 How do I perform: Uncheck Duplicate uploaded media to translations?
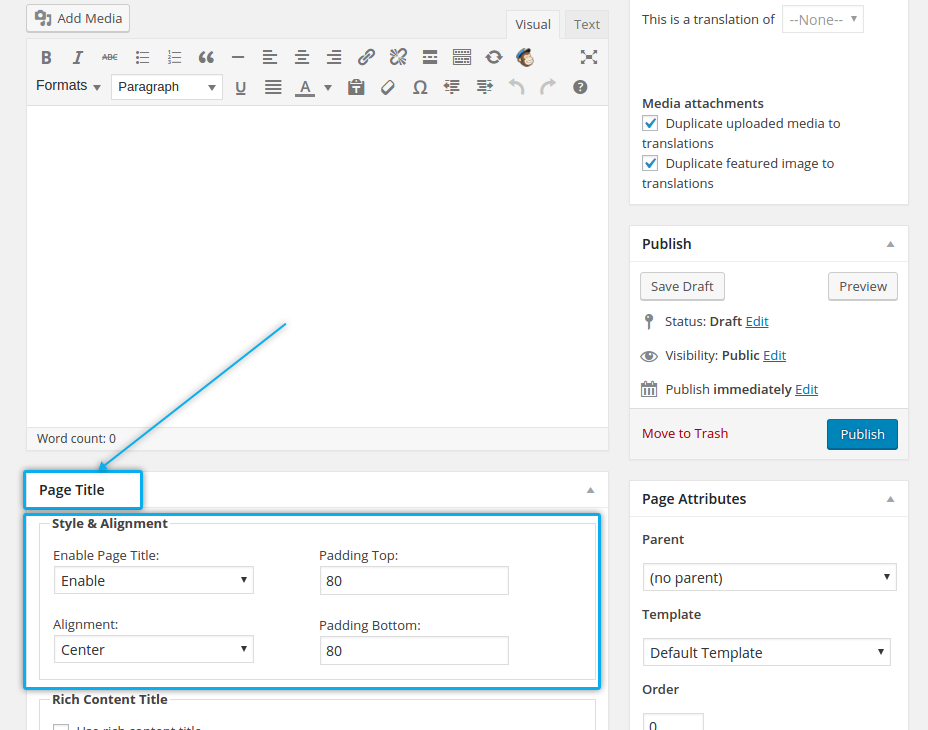click(650, 124)
